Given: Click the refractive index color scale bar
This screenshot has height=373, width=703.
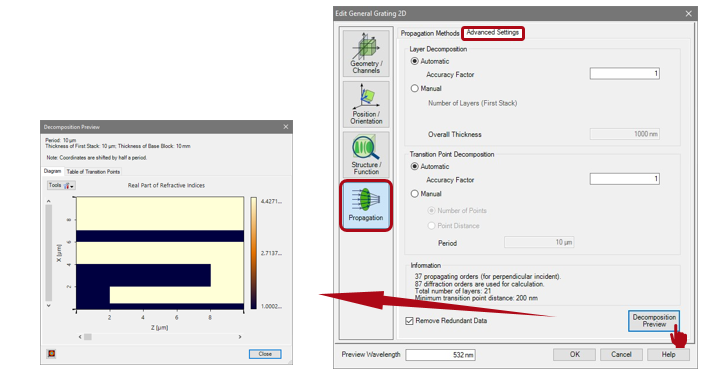Looking at the screenshot, I should (254, 253).
